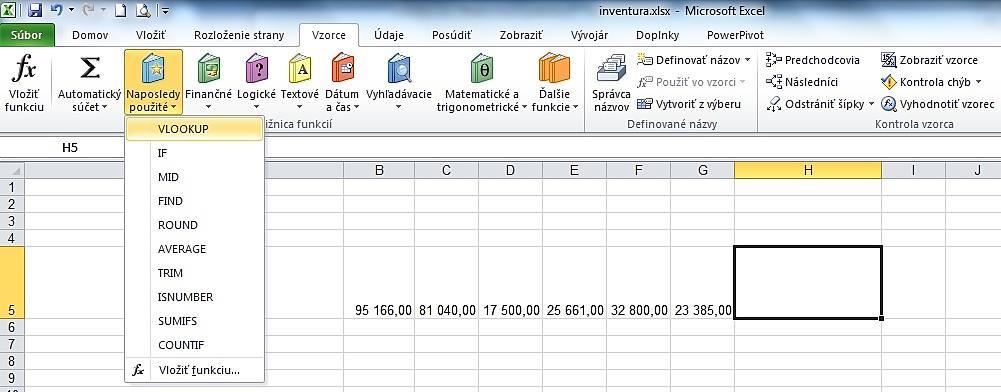Switch to the Údaje ribbon tab
1001x392 pixels.
(389, 35)
